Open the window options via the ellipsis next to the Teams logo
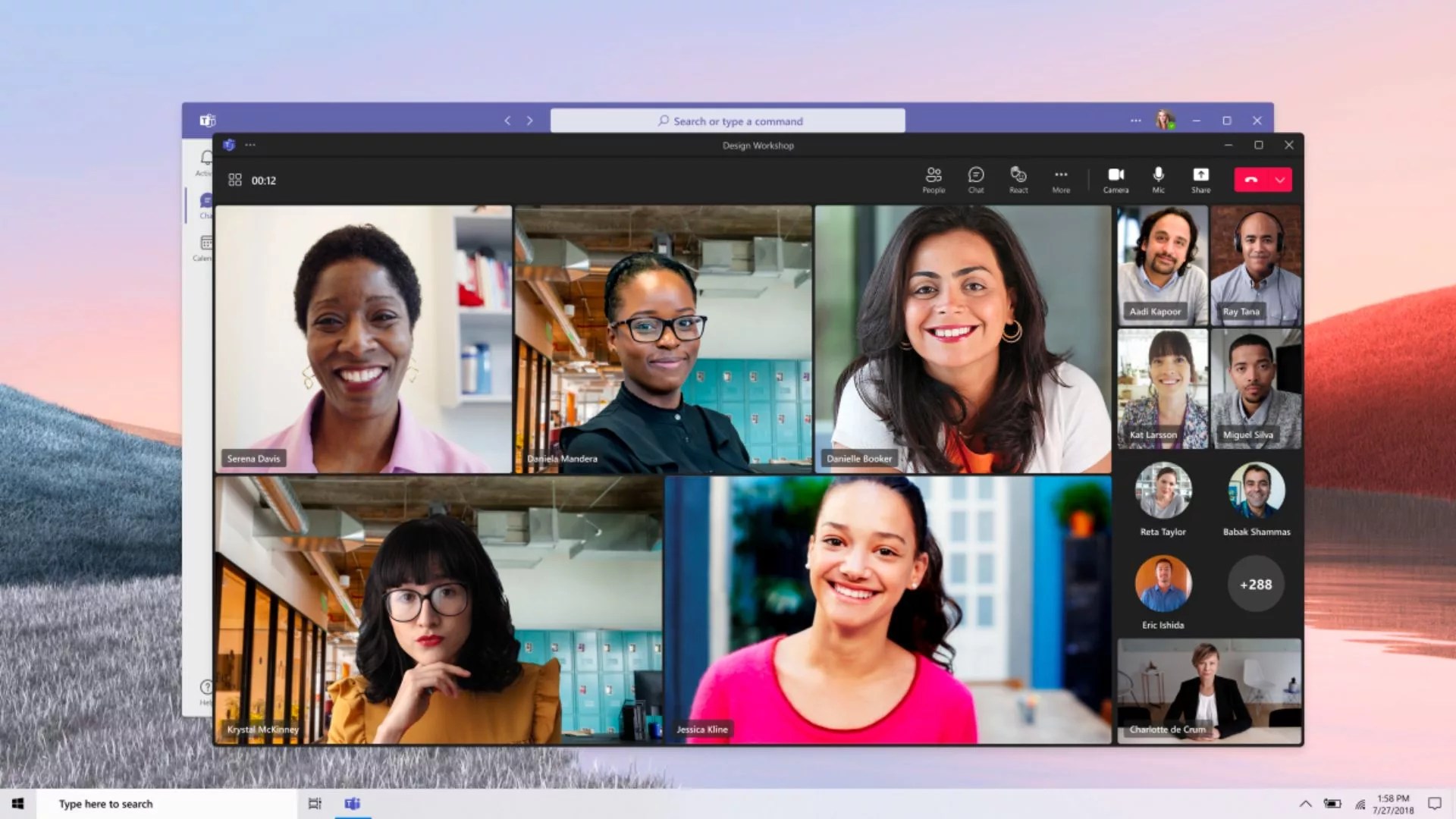 pos(250,145)
